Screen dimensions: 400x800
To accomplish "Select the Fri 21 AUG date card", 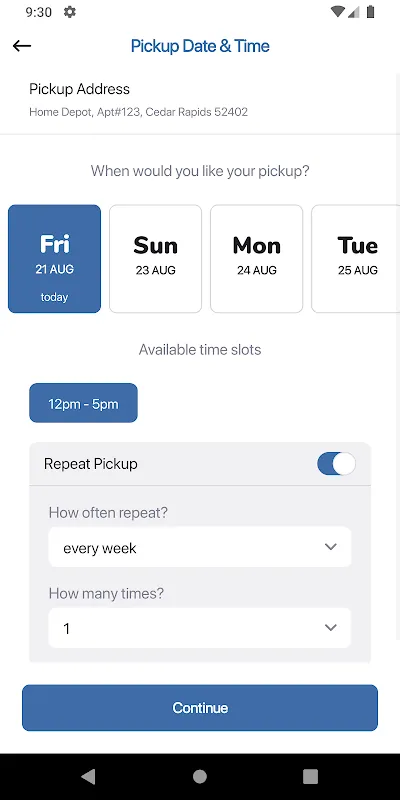I will [55, 259].
